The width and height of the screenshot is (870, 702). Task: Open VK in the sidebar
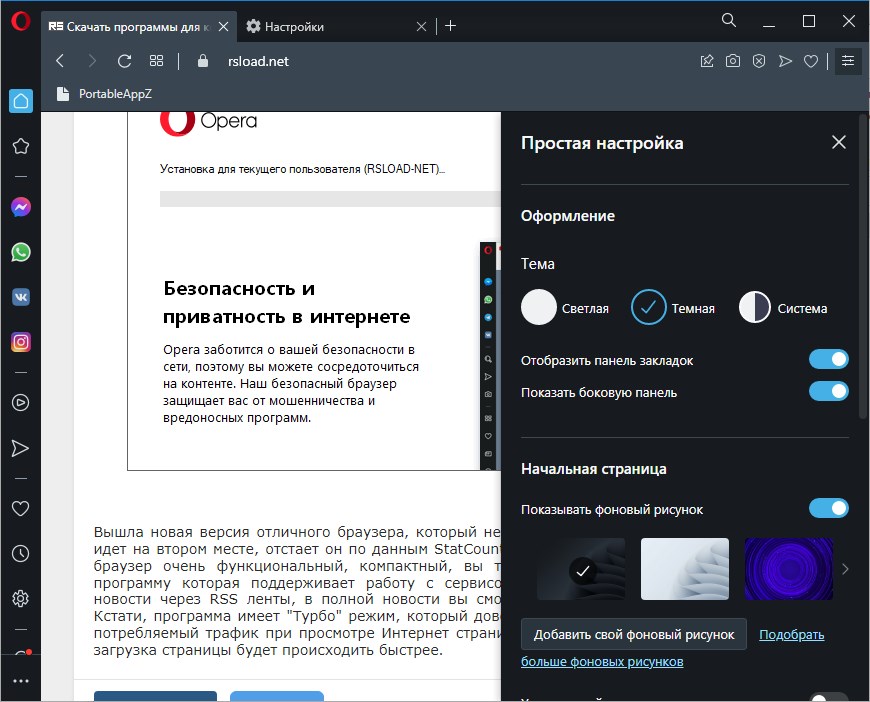pos(21,297)
